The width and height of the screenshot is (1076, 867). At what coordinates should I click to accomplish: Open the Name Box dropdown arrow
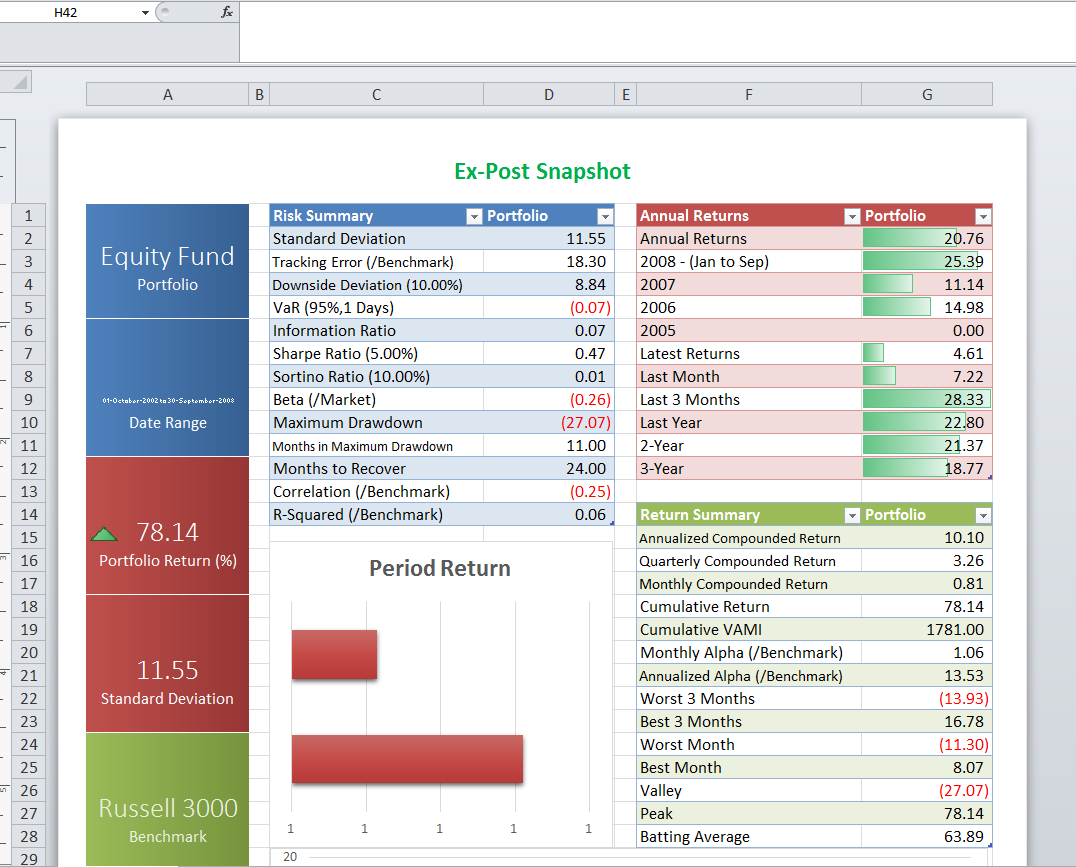point(146,13)
